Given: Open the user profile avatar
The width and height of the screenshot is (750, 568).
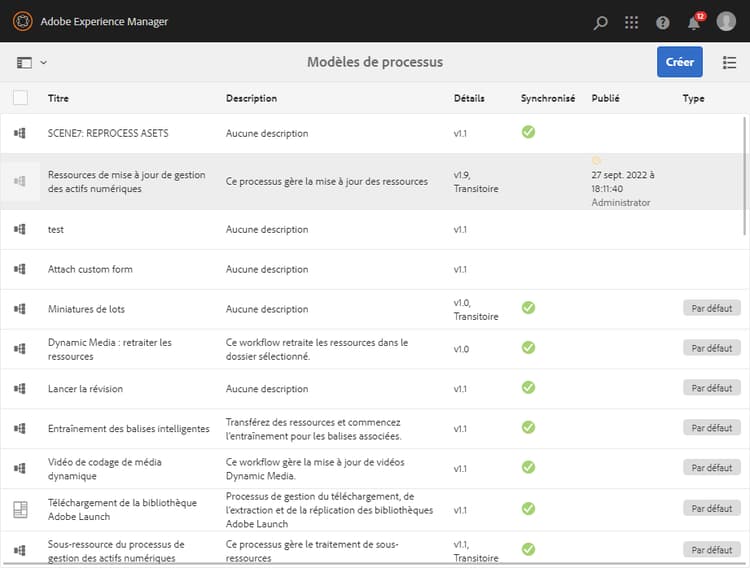Looking at the screenshot, I should (726, 22).
